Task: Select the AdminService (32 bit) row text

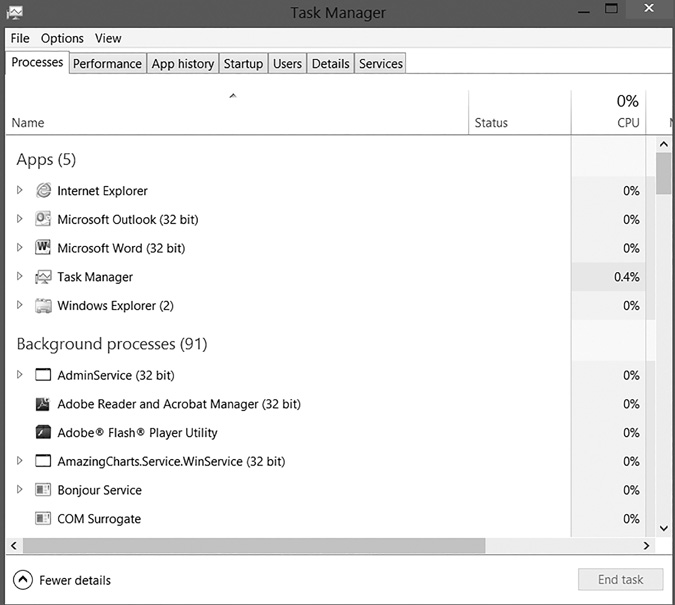Action: click(116, 375)
